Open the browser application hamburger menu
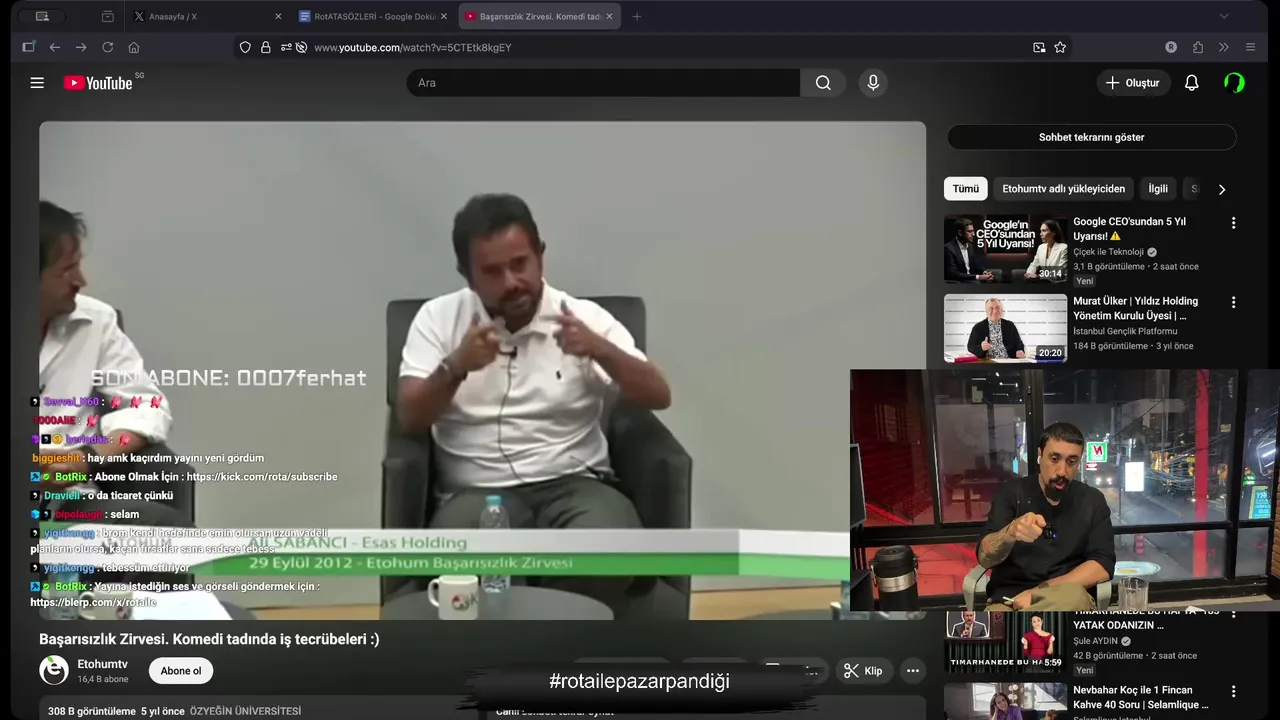1280x720 pixels. tap(1250, 47)
